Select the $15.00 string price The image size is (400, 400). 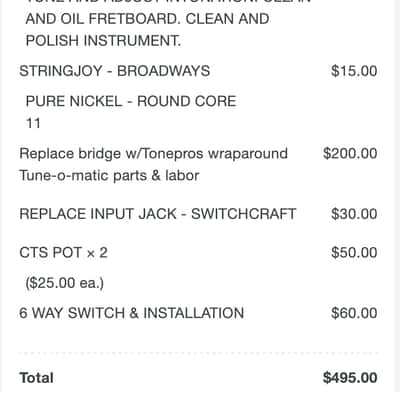354,71
